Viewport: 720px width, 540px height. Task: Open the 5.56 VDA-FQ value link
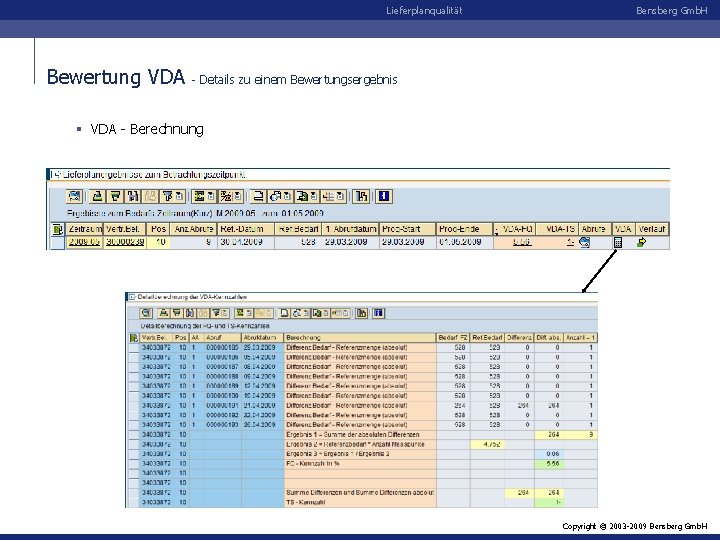(522, 242)
